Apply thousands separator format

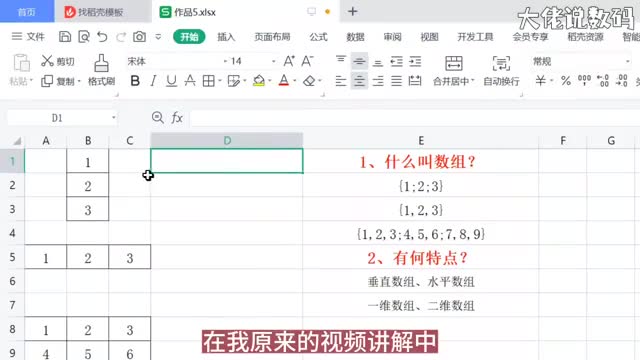pos(584,81)
